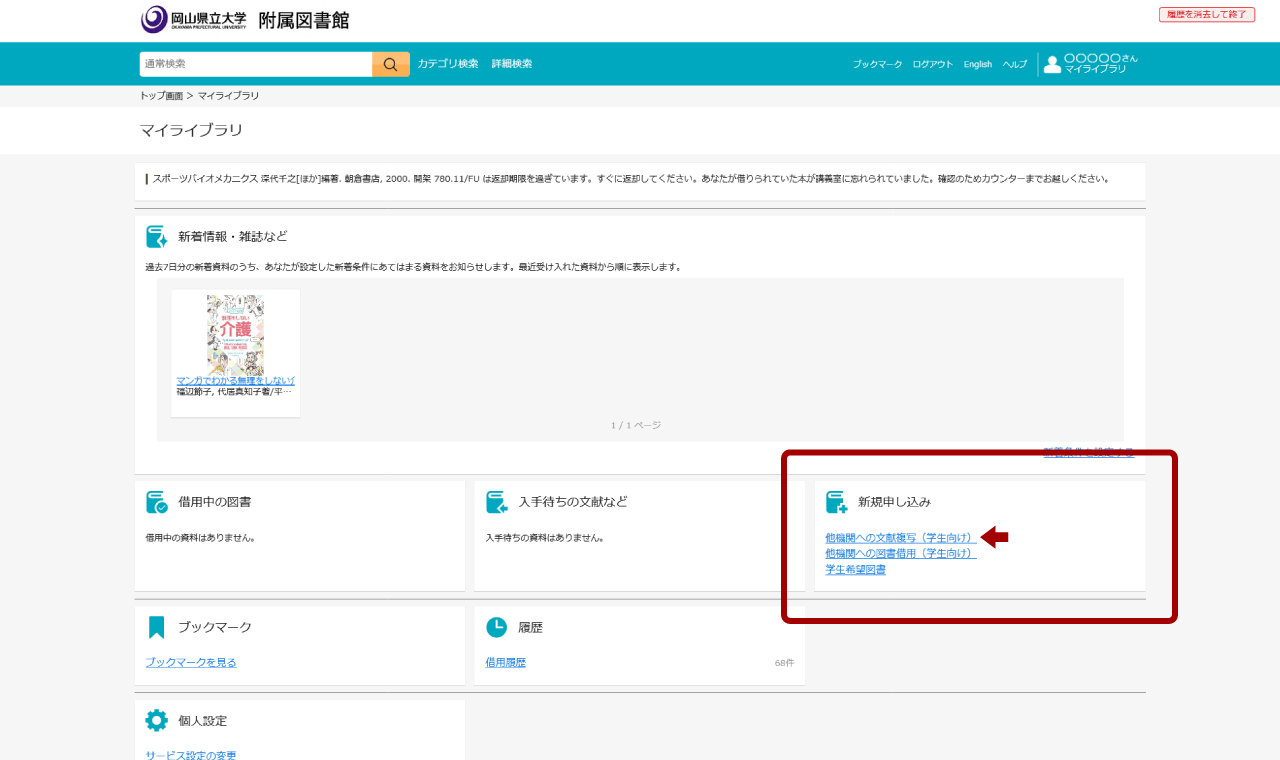Click the 入手待ちの文献など book icon
1280x760 pixels.
497,502
